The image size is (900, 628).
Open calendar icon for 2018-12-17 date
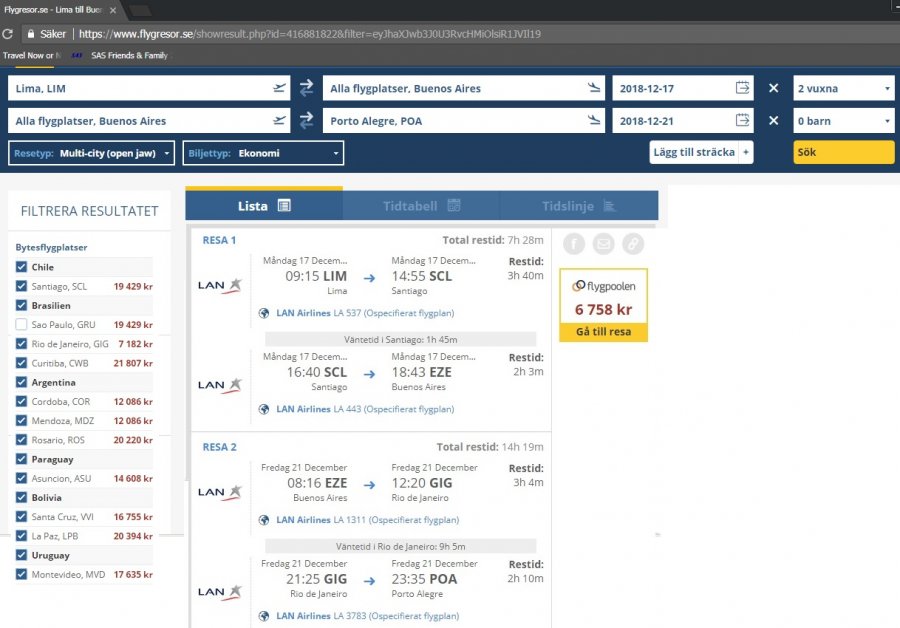coord(742,88)
